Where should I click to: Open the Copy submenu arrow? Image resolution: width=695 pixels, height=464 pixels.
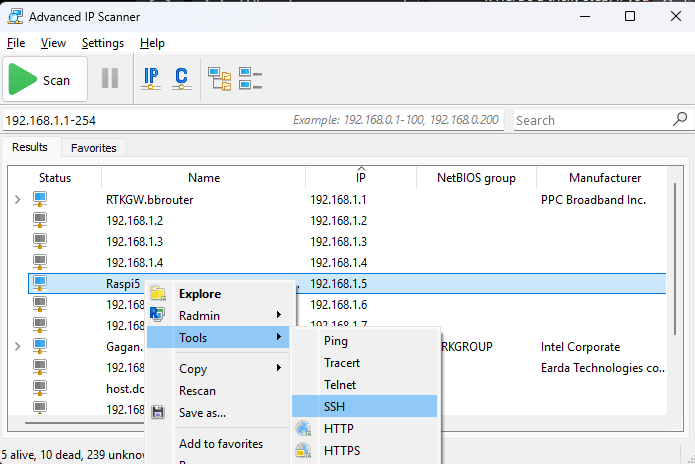[x=279, y=368]
